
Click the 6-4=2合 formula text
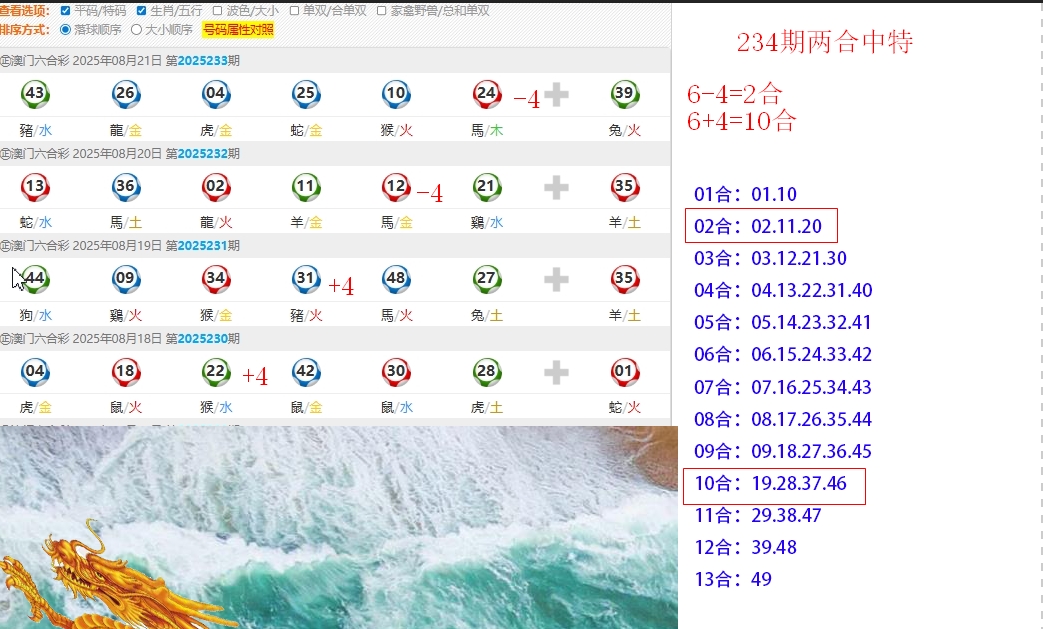tap(734, 94)
